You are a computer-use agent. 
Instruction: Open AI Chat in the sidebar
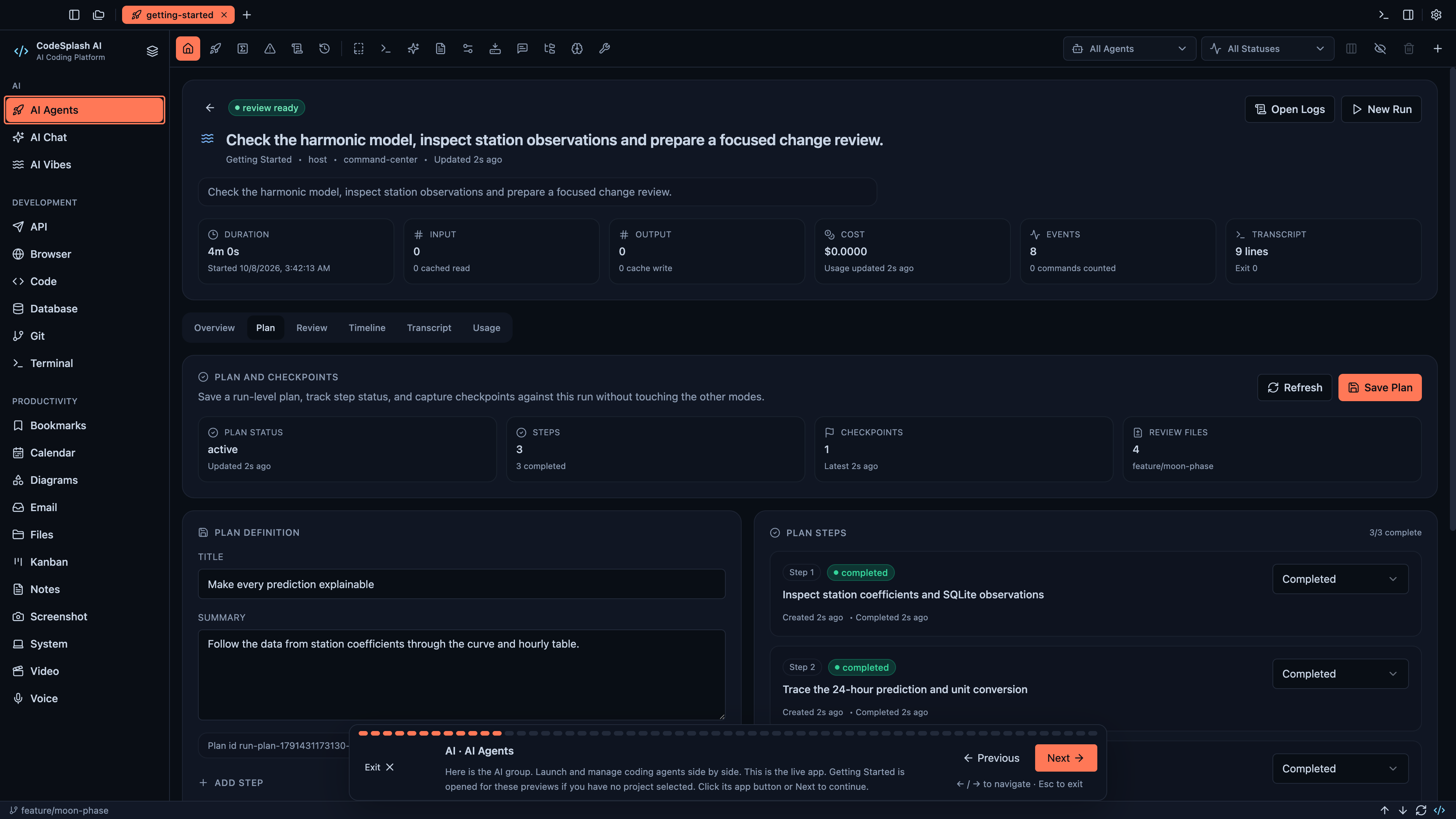point(85,137)
